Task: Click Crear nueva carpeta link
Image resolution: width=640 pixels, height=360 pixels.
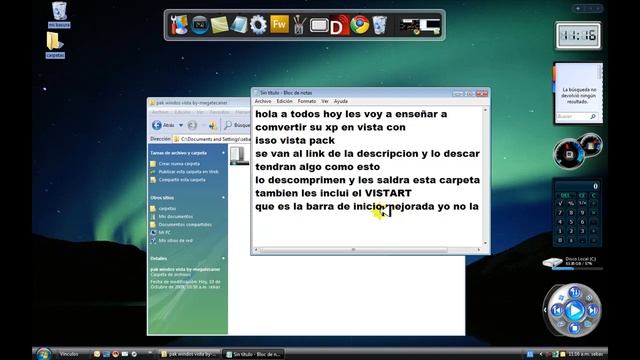Action: coord(179,164)
